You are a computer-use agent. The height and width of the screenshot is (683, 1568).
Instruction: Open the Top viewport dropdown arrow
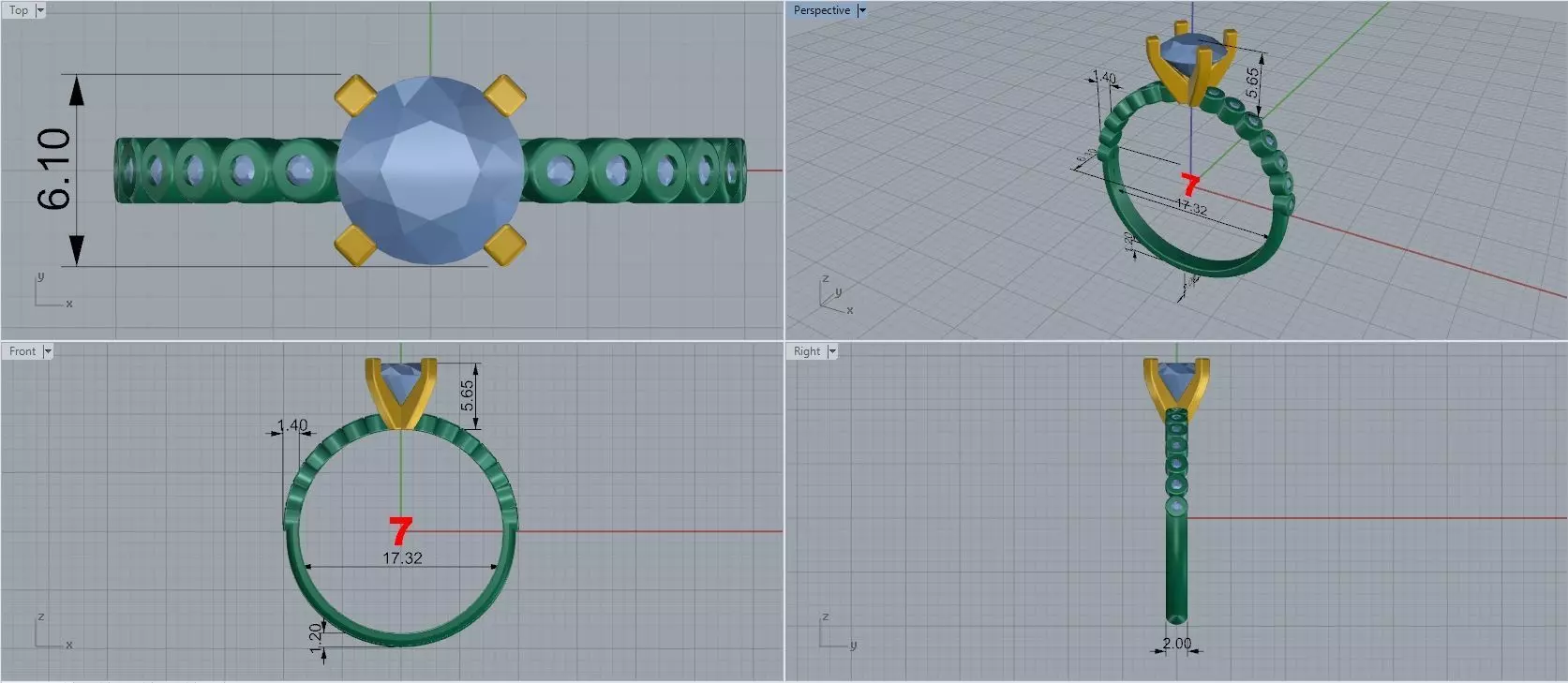[40, 10]
